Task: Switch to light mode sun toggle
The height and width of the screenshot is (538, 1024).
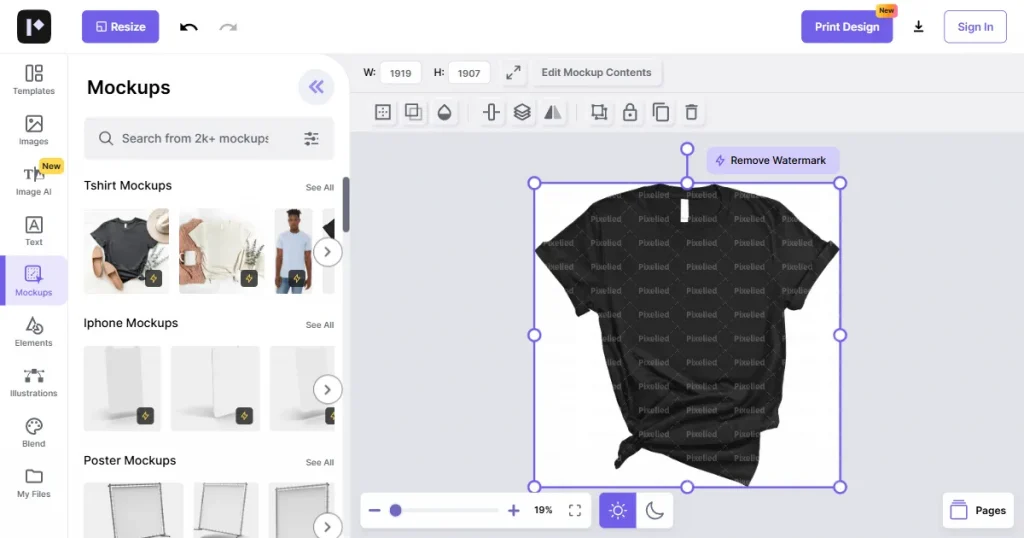Action: [618, 511]
